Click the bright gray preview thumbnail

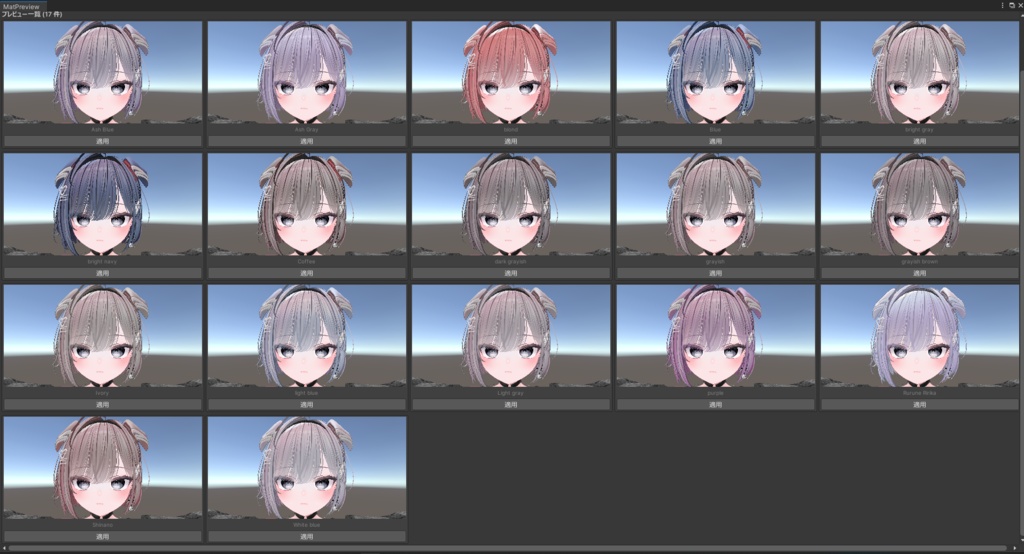click(x=920, y=73)
